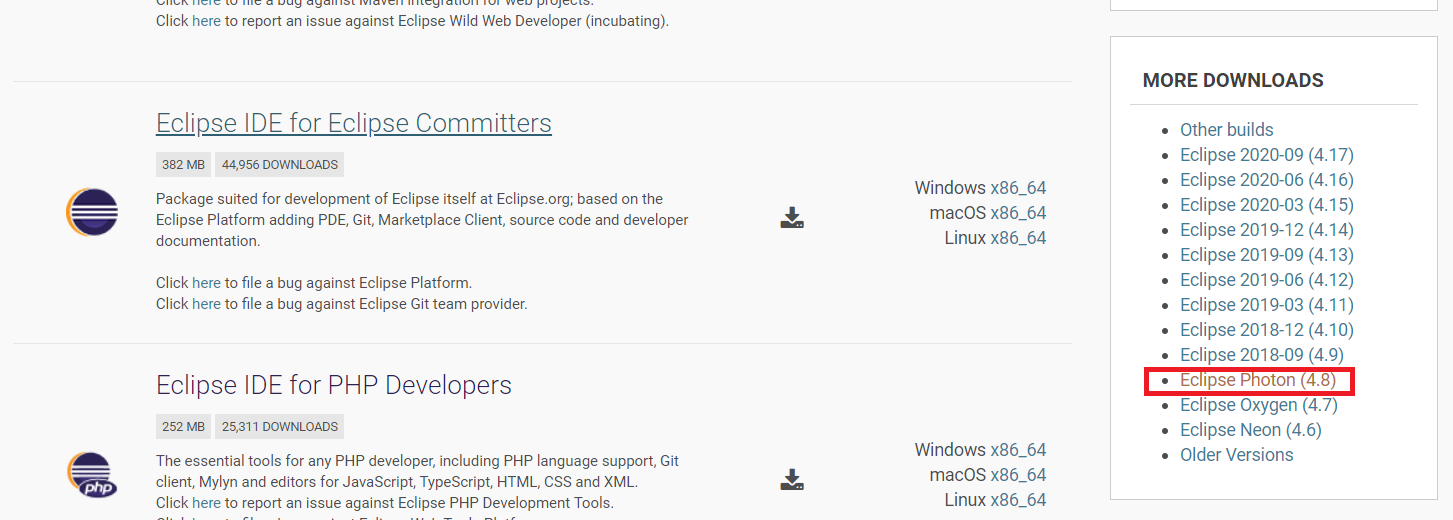The width and height of the screenshot is (1453, 520).
Task: Click download icon for PHP Developers package
Action: [792, 480]
